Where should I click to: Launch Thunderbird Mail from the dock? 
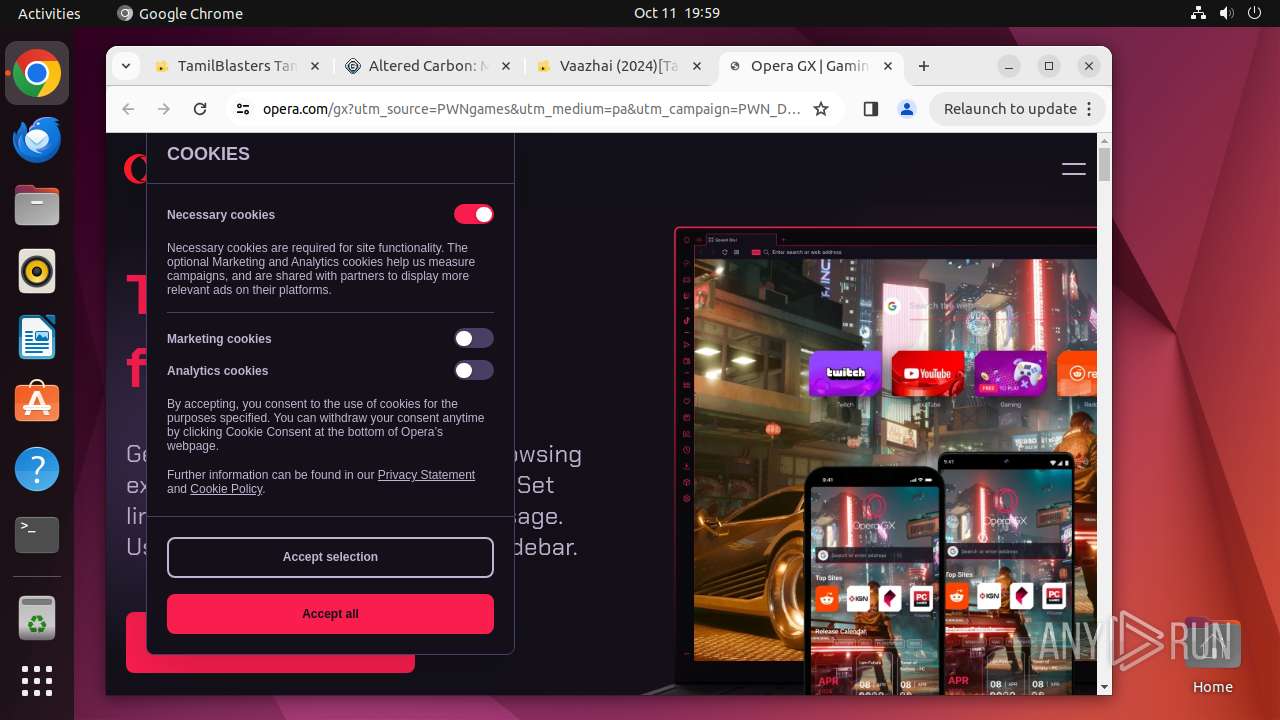pyautogui.click(x=37, y=139)
